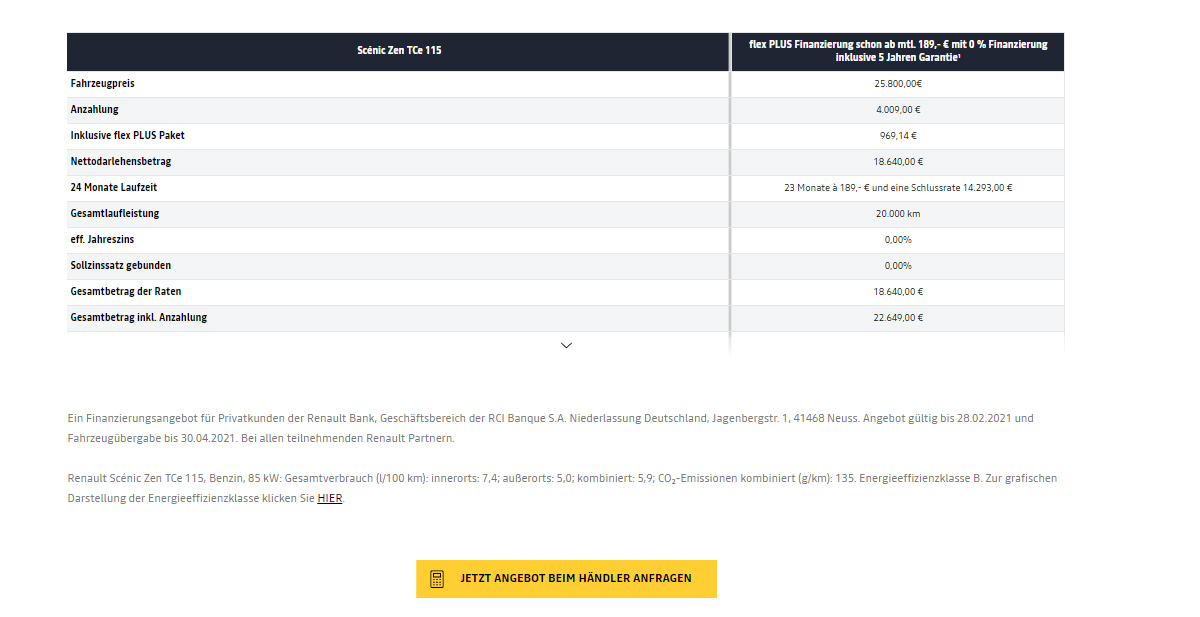
Task: Select the 'Scénic Zen TCe 115' table header
Action: click(398, 51)
